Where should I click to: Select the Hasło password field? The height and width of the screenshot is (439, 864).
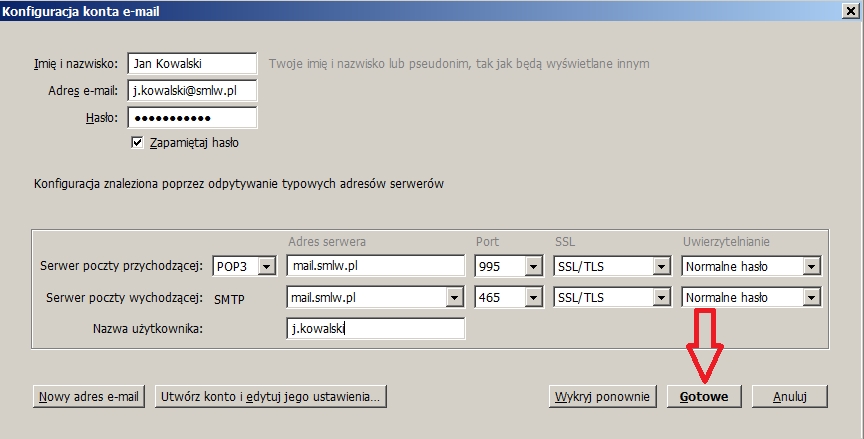(x=192, y=117)
